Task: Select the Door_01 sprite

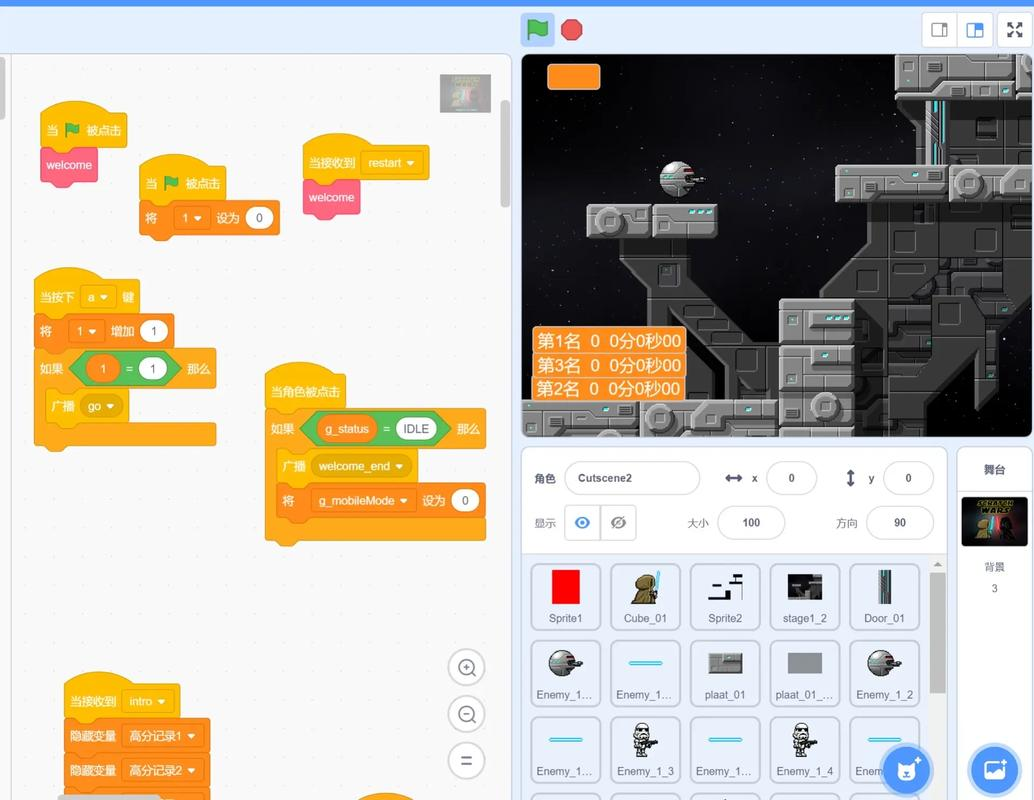Action: (884, 597)
